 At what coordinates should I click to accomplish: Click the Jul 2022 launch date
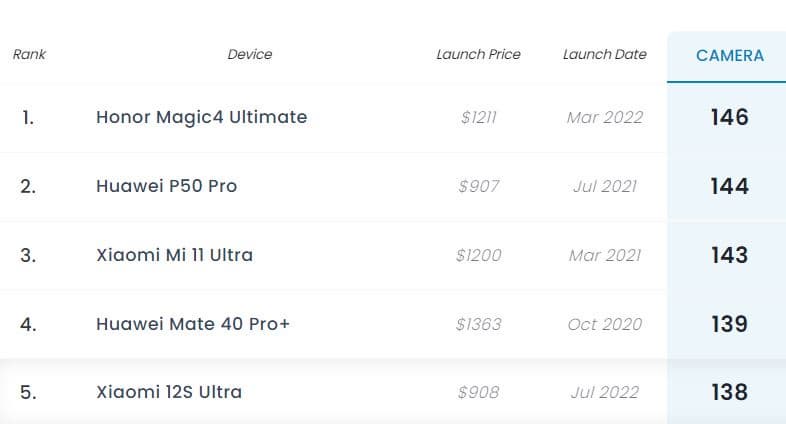tap(604, 392)
